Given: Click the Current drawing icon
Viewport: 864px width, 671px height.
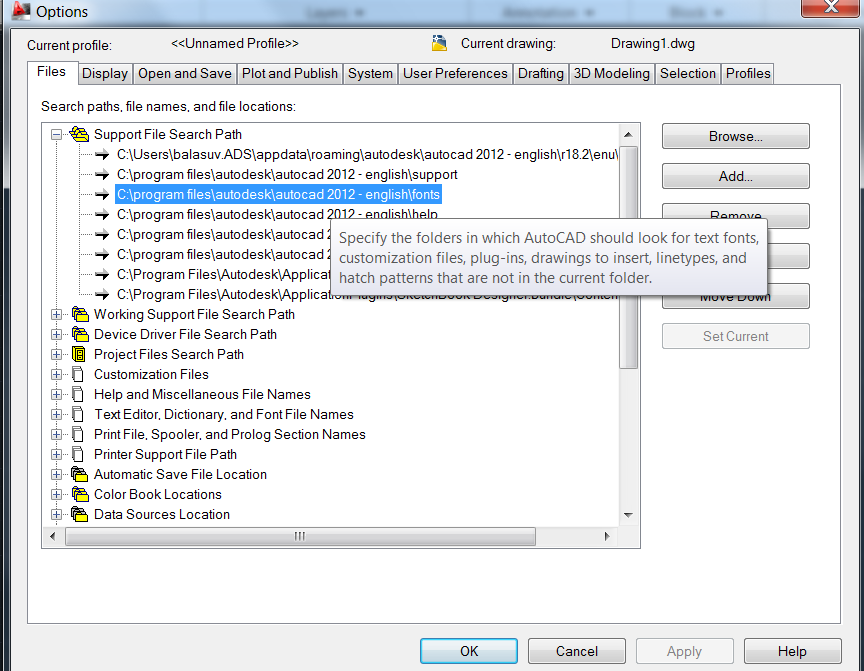Looking at the screenshot, I should tap(439, 43).
